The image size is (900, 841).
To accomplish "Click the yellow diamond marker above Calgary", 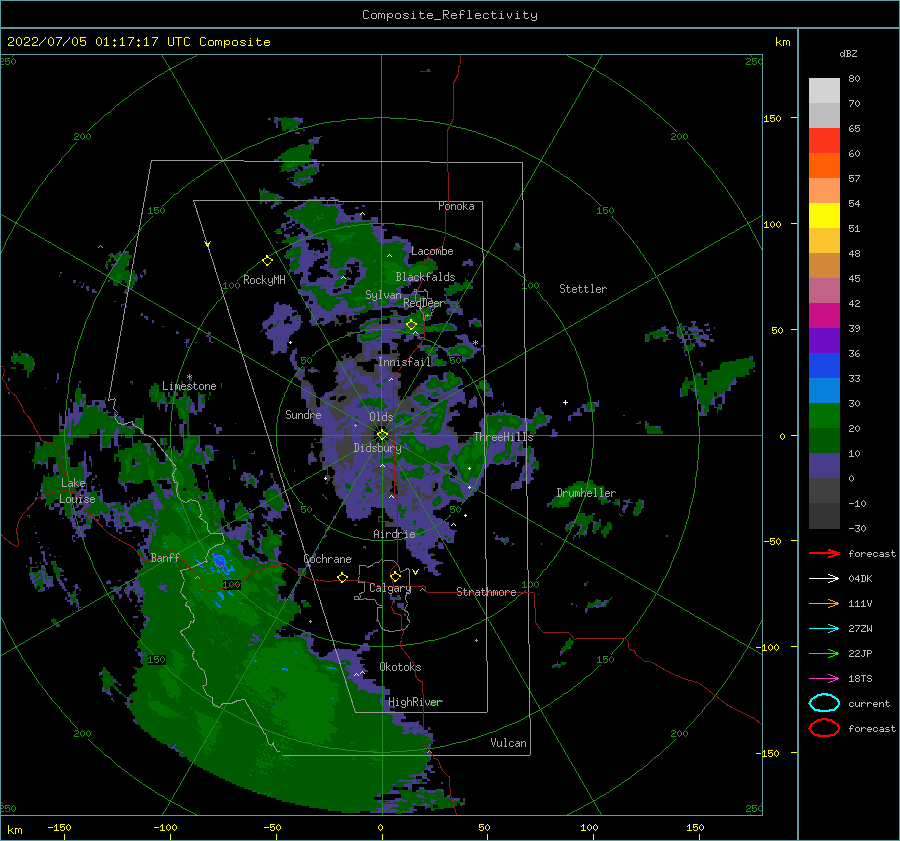I will (395, 576).
